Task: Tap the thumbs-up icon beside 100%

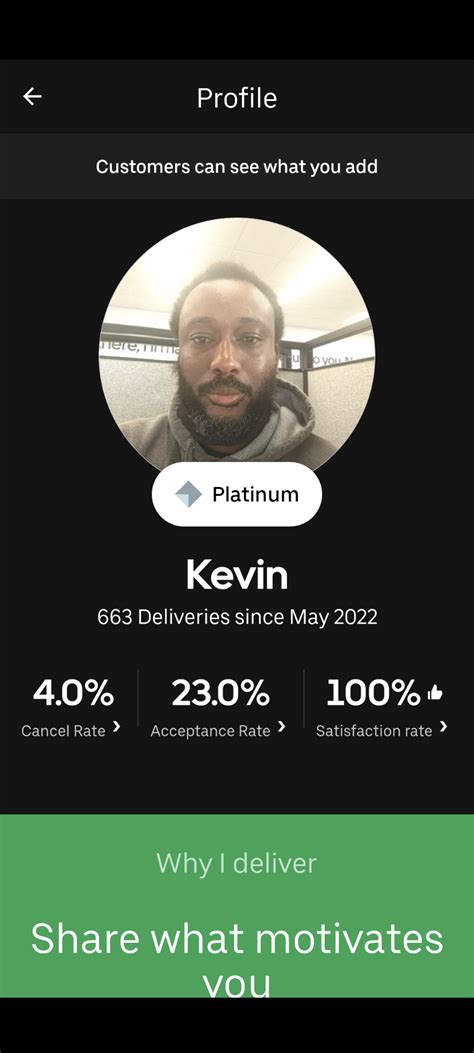Action: coord(435,692)
